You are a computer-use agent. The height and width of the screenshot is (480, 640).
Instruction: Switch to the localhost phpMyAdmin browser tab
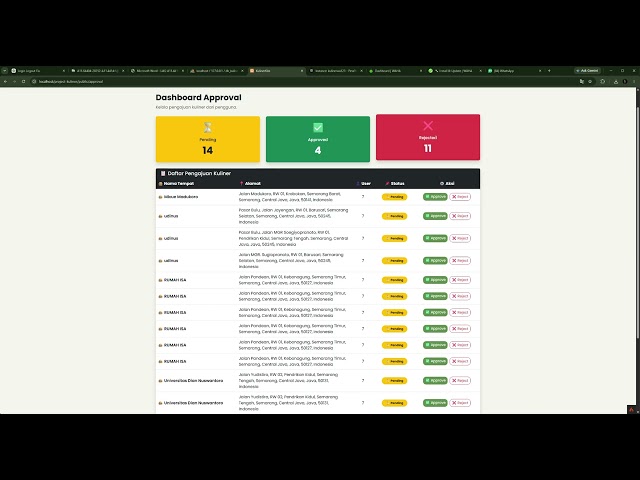(217, 71)
